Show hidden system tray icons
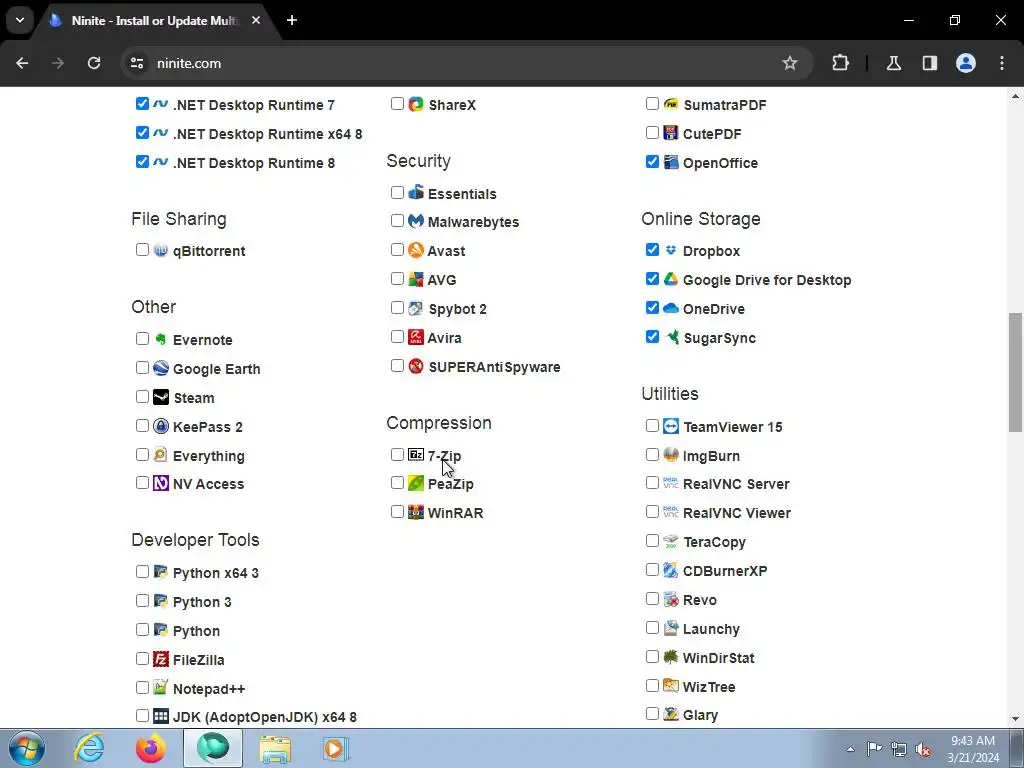 click(x=850, y=749)
